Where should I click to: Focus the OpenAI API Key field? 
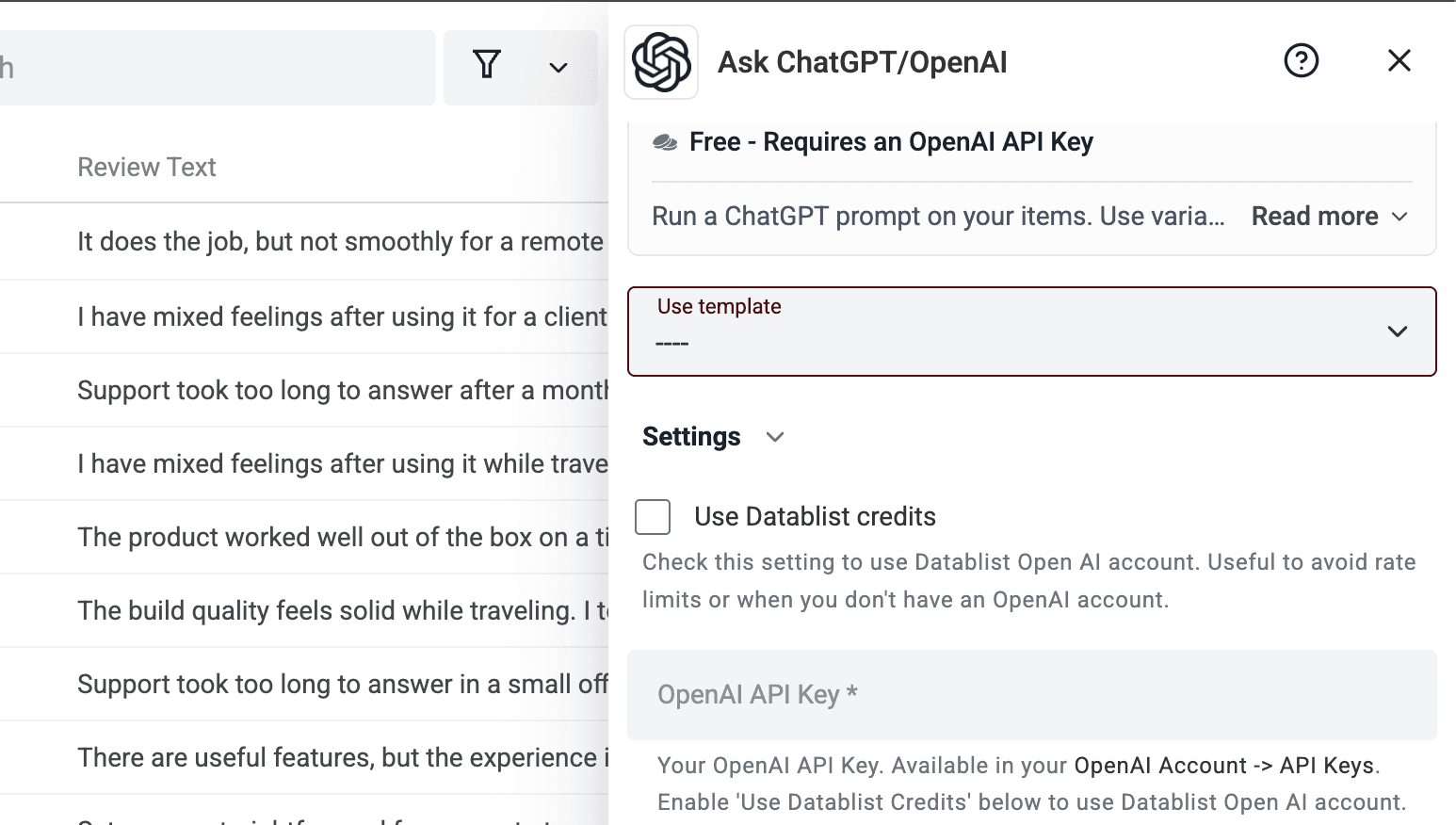[x=1032, y=695]
